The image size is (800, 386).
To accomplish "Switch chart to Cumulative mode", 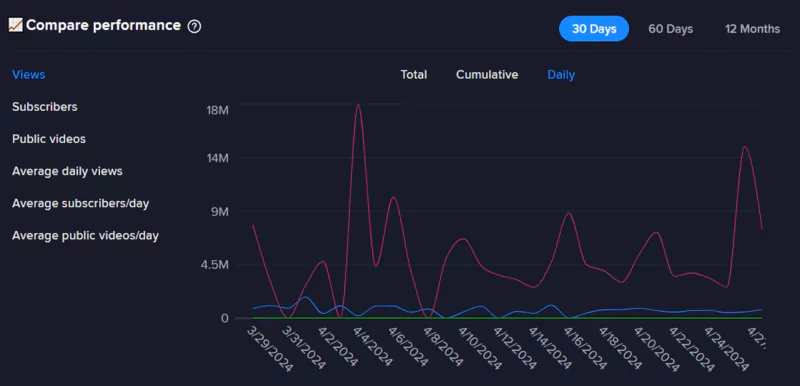I will click(487, 75).
